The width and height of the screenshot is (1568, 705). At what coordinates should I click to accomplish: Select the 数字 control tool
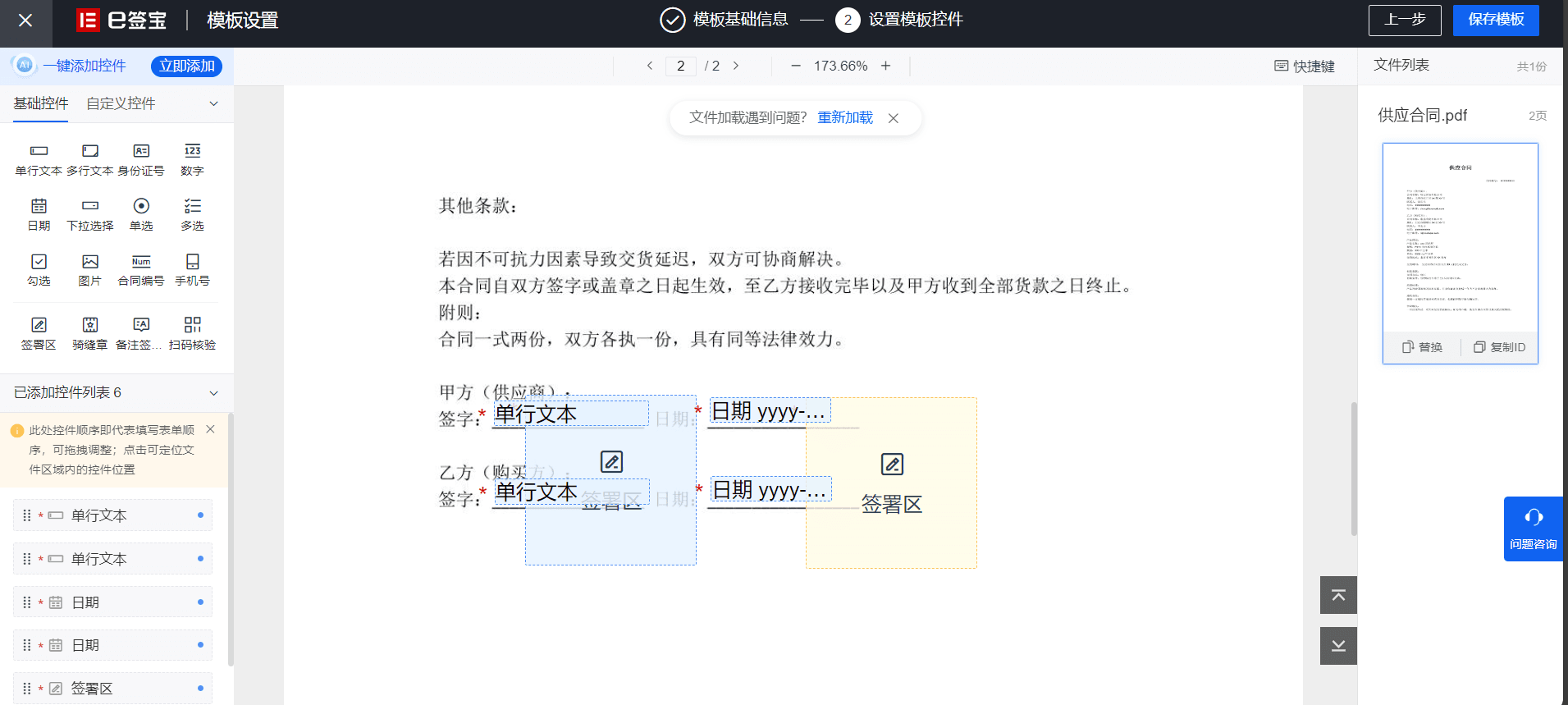[192, 159]
